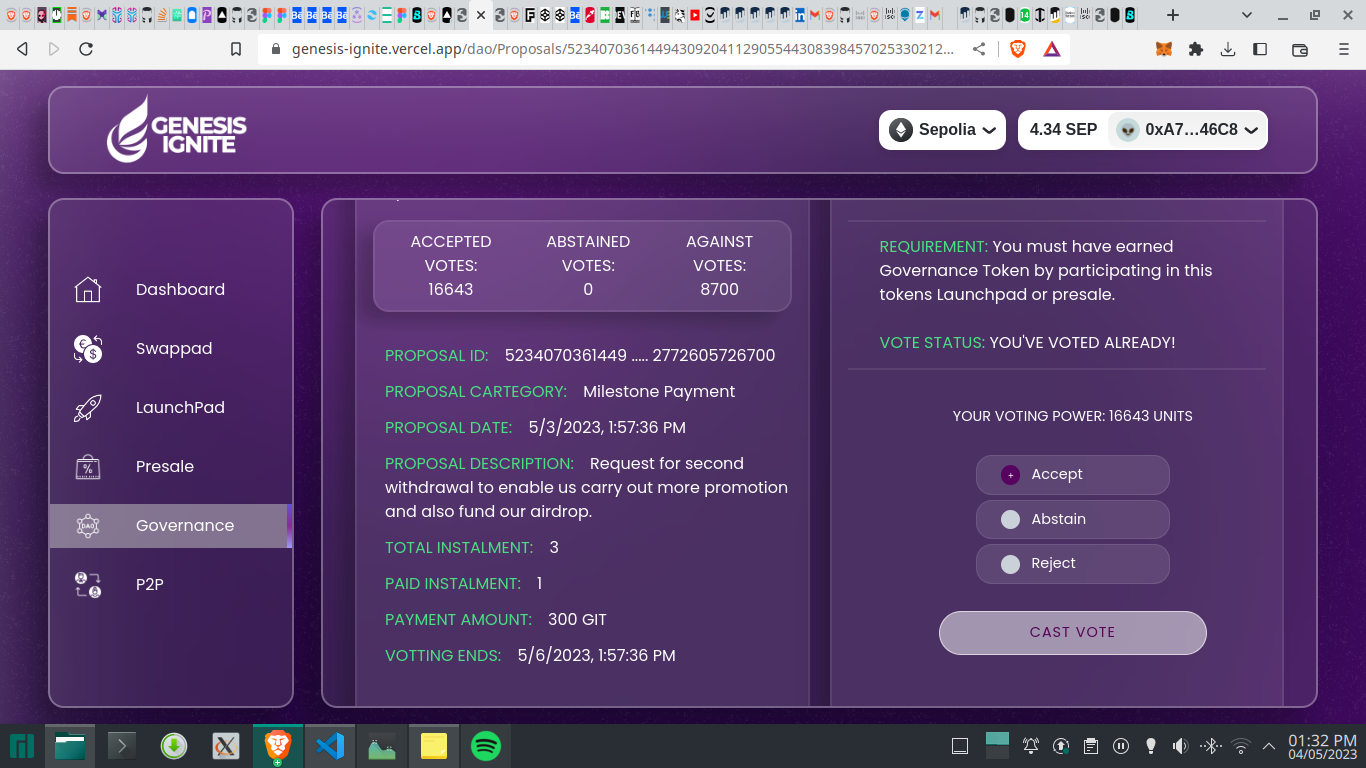Expand the 0xA7...46C8 account dropdown
The image size is (1366, 768).
(1188, 130)
